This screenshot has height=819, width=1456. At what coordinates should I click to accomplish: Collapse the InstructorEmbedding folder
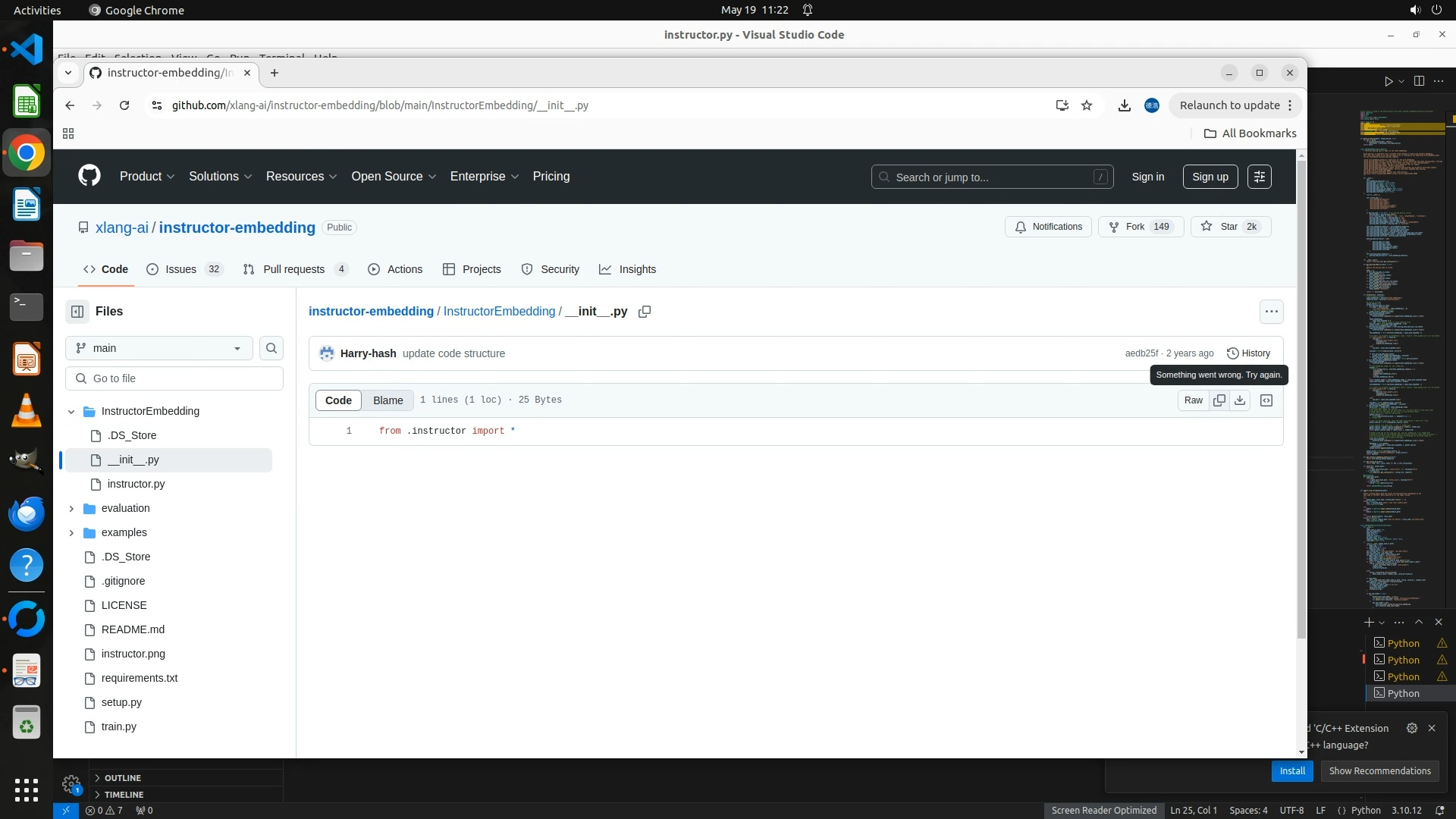[x=71, y=411]
